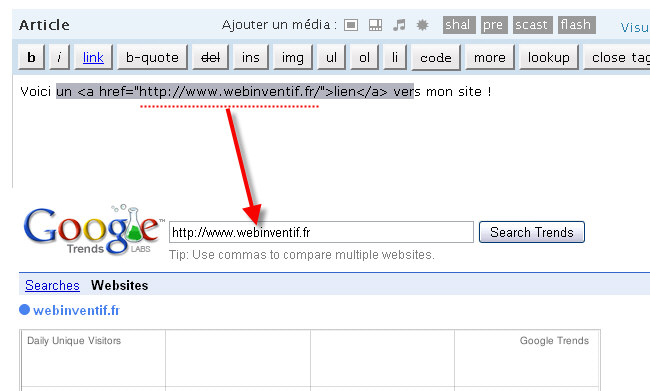The width and height of the screenshot is (650, 391).
Task: Click the pre shortcode button
Action: (494, 25)
